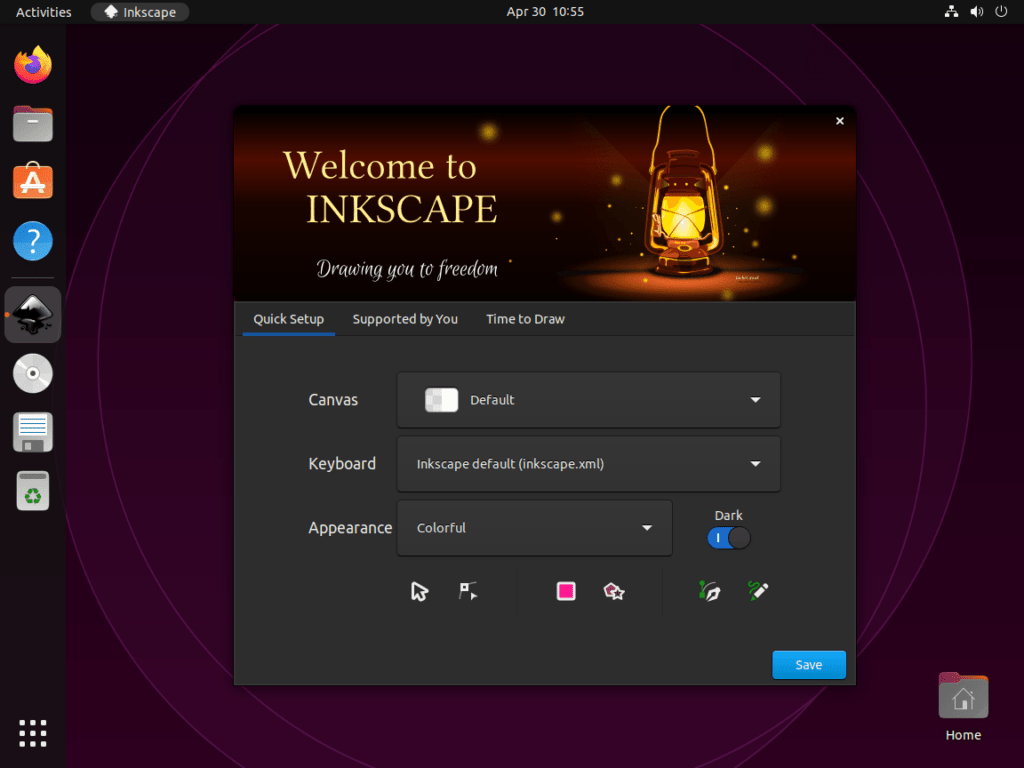The width and height of the screenshot is (1024, 768).
Task: Select the Quick Setup tab
Action: tap(288, 319)
